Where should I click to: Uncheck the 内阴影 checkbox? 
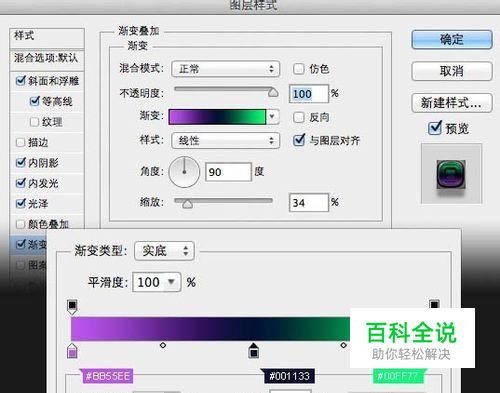[21, 162]
